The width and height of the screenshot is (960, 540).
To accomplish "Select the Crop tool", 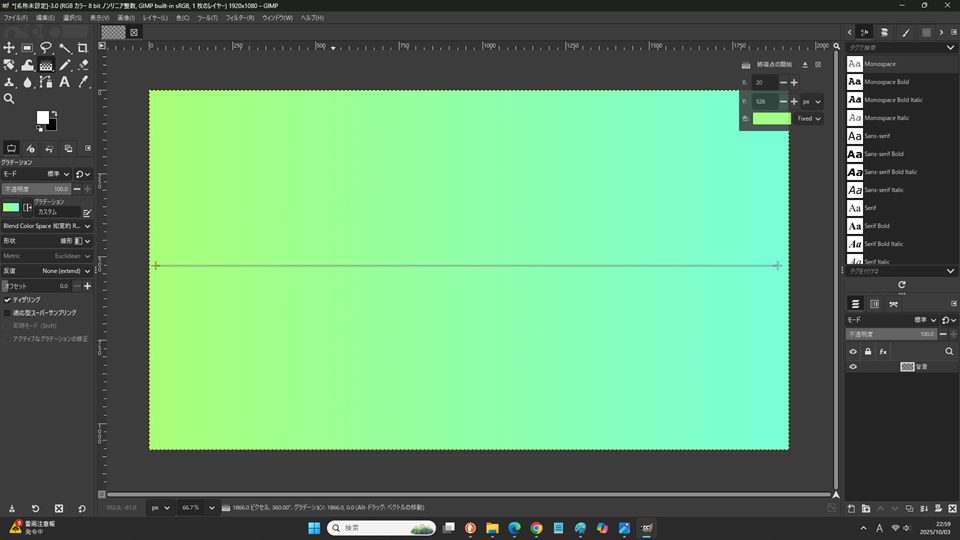I will click(x=82, y=47).
